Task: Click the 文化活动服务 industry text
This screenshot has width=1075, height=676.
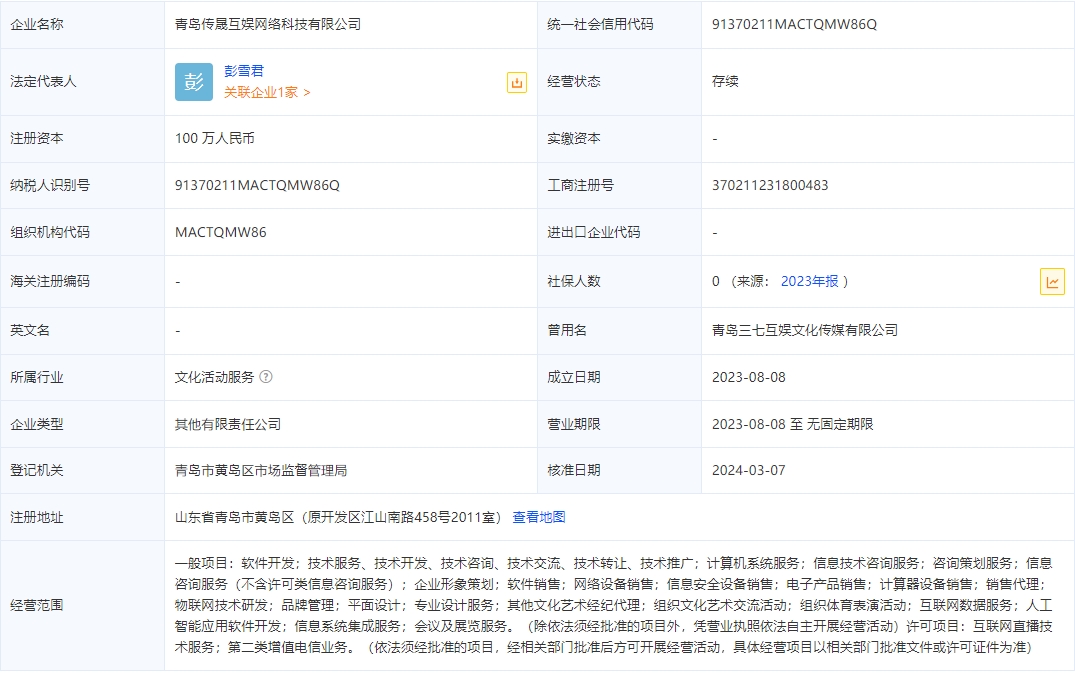Action: (x=214, y=377)
